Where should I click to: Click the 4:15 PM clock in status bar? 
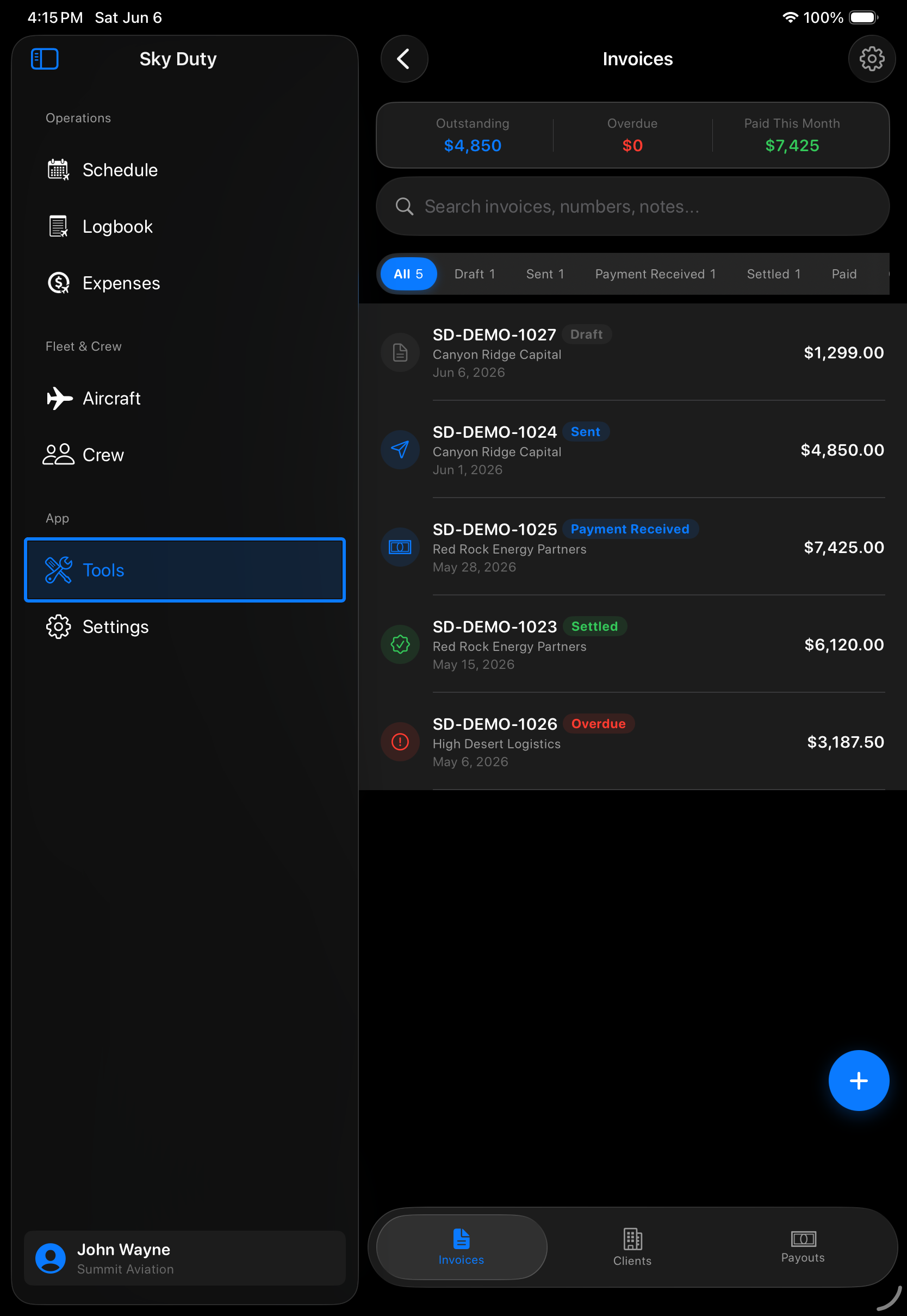tap(55, 17)
